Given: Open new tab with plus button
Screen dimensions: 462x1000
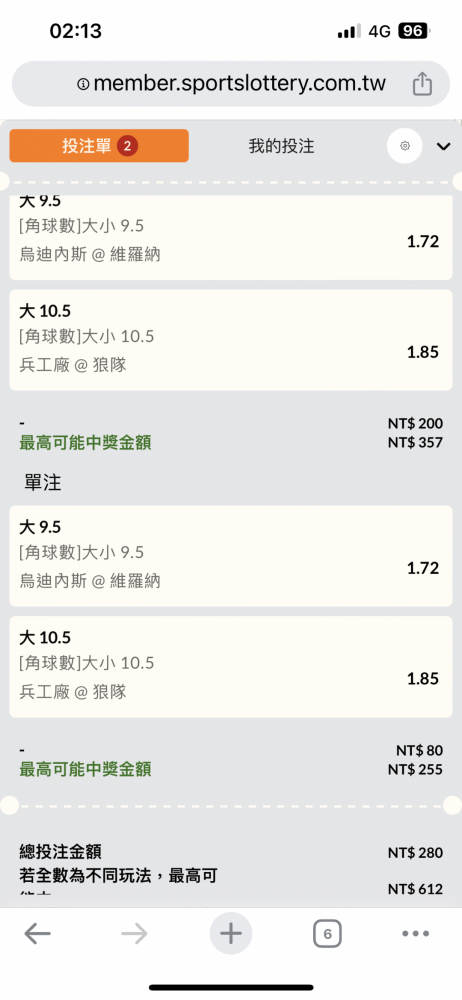Looking at the screenshot, I should (x=231, y=934).
